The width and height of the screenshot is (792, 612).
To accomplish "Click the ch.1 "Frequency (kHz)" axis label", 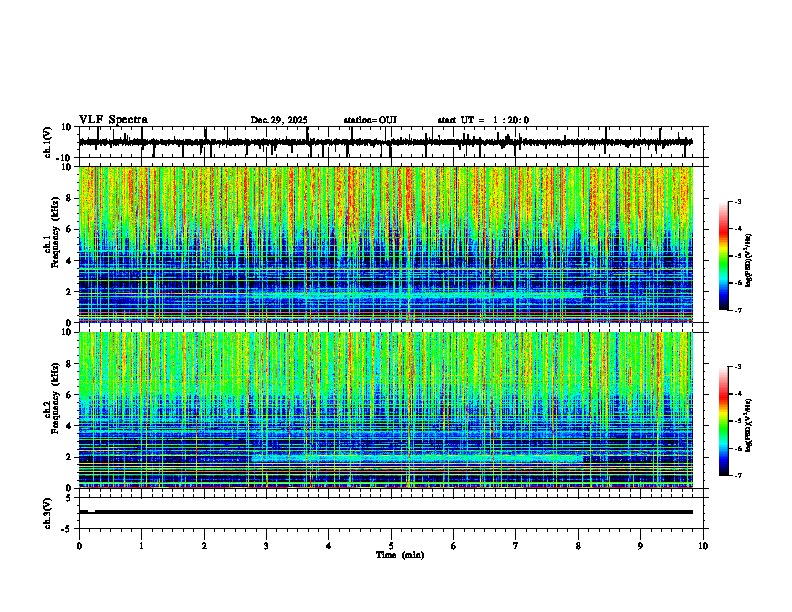I will click(x=55, y=233).
